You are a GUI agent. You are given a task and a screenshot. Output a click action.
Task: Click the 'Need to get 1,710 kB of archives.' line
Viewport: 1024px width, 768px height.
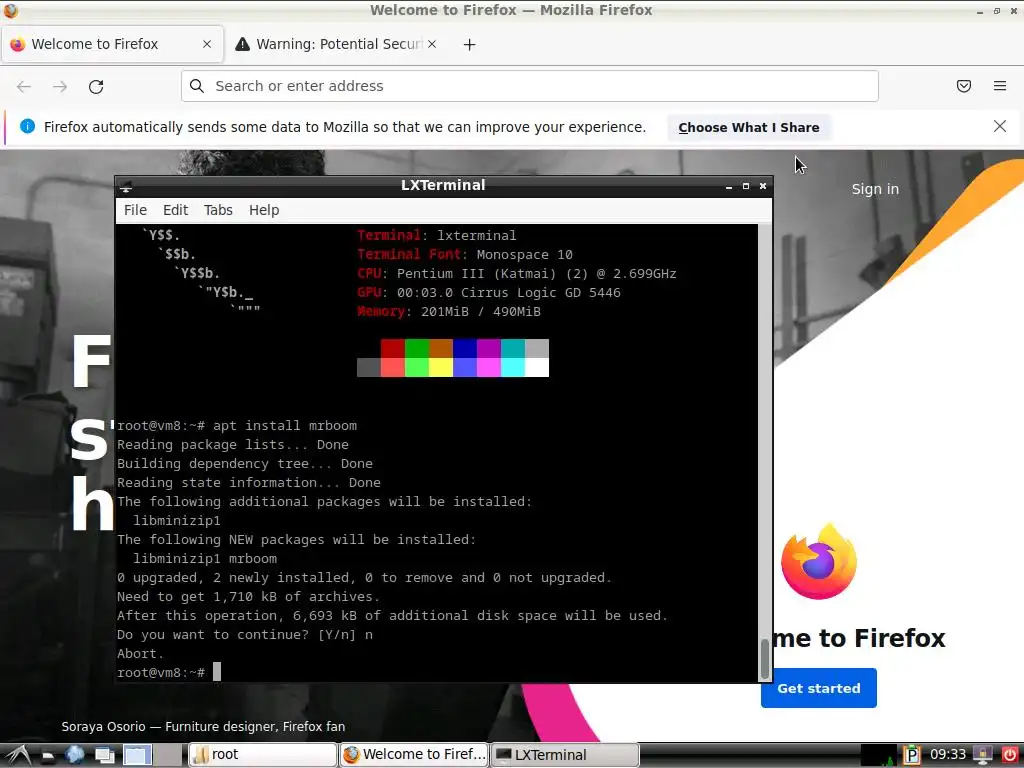tap(248, 596)
